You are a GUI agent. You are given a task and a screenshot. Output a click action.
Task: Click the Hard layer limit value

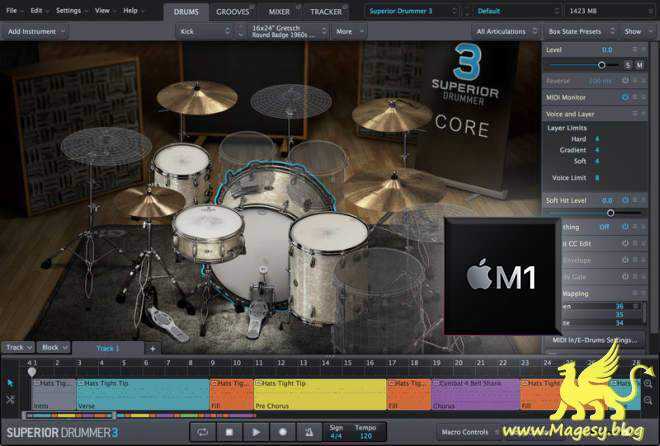(x=597, y=139)
